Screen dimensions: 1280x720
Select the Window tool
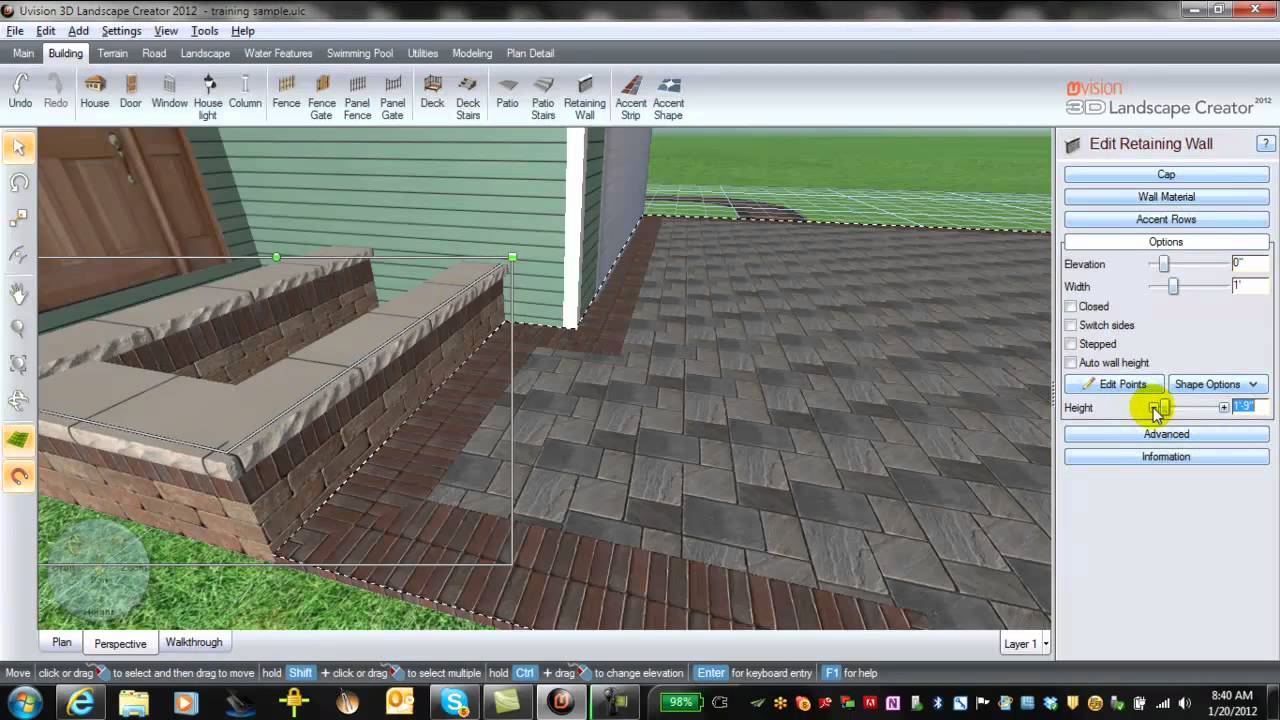(x=169, y=91)
